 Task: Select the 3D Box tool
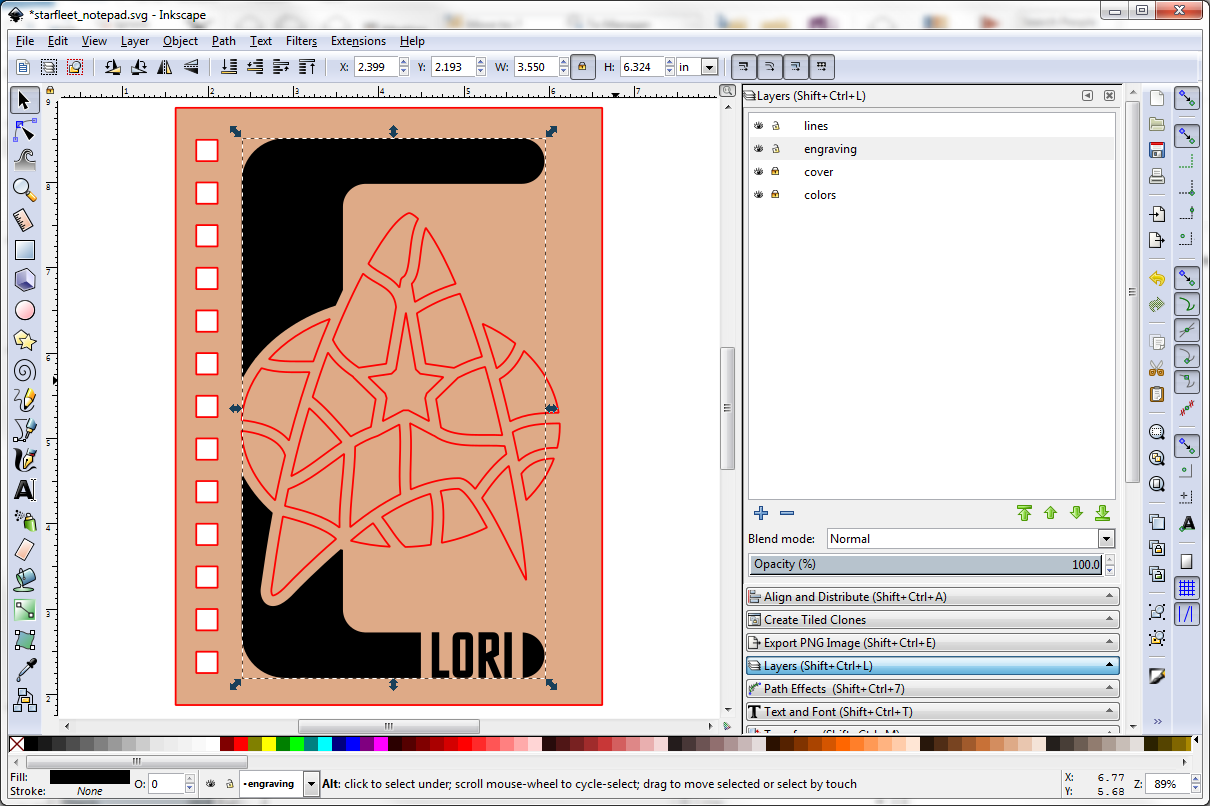point(25,279)
